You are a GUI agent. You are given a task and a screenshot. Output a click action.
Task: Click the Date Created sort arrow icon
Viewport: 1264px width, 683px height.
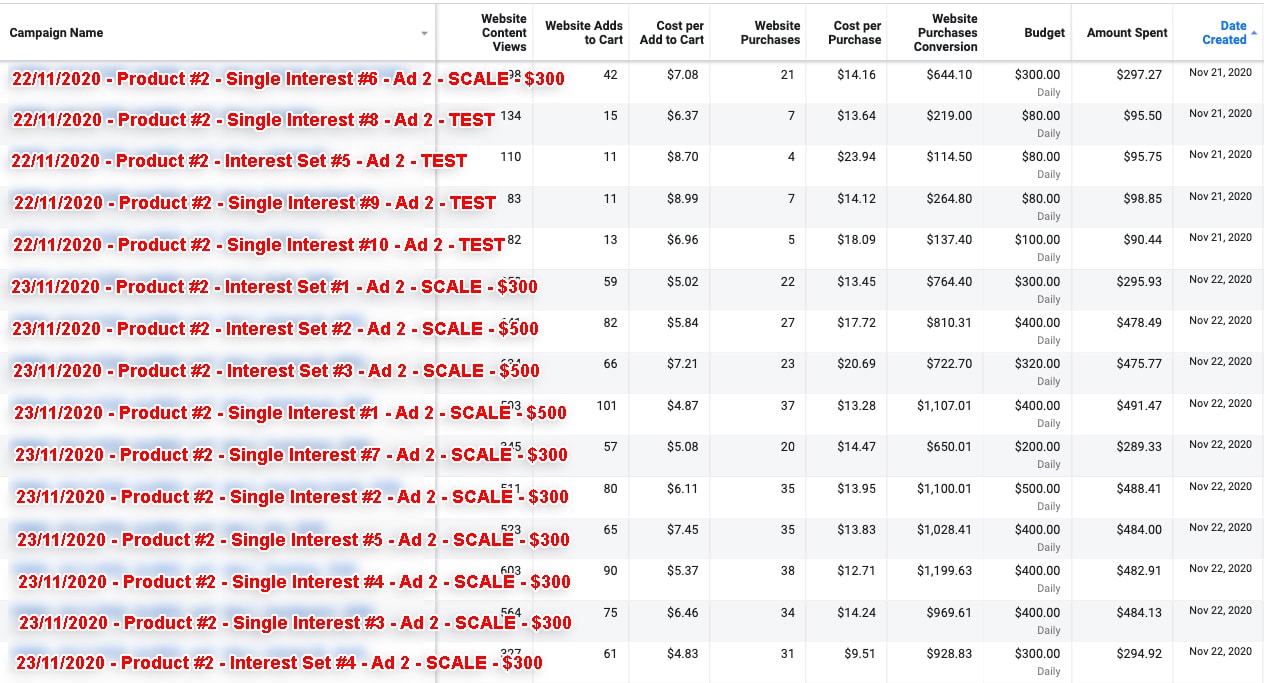pyautogui.click(x=1254, y=33)
